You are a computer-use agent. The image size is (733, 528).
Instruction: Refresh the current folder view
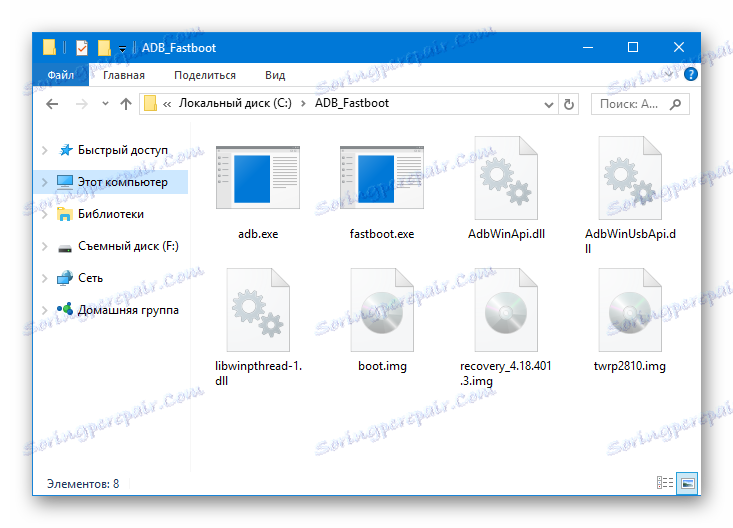coord(568,104)
